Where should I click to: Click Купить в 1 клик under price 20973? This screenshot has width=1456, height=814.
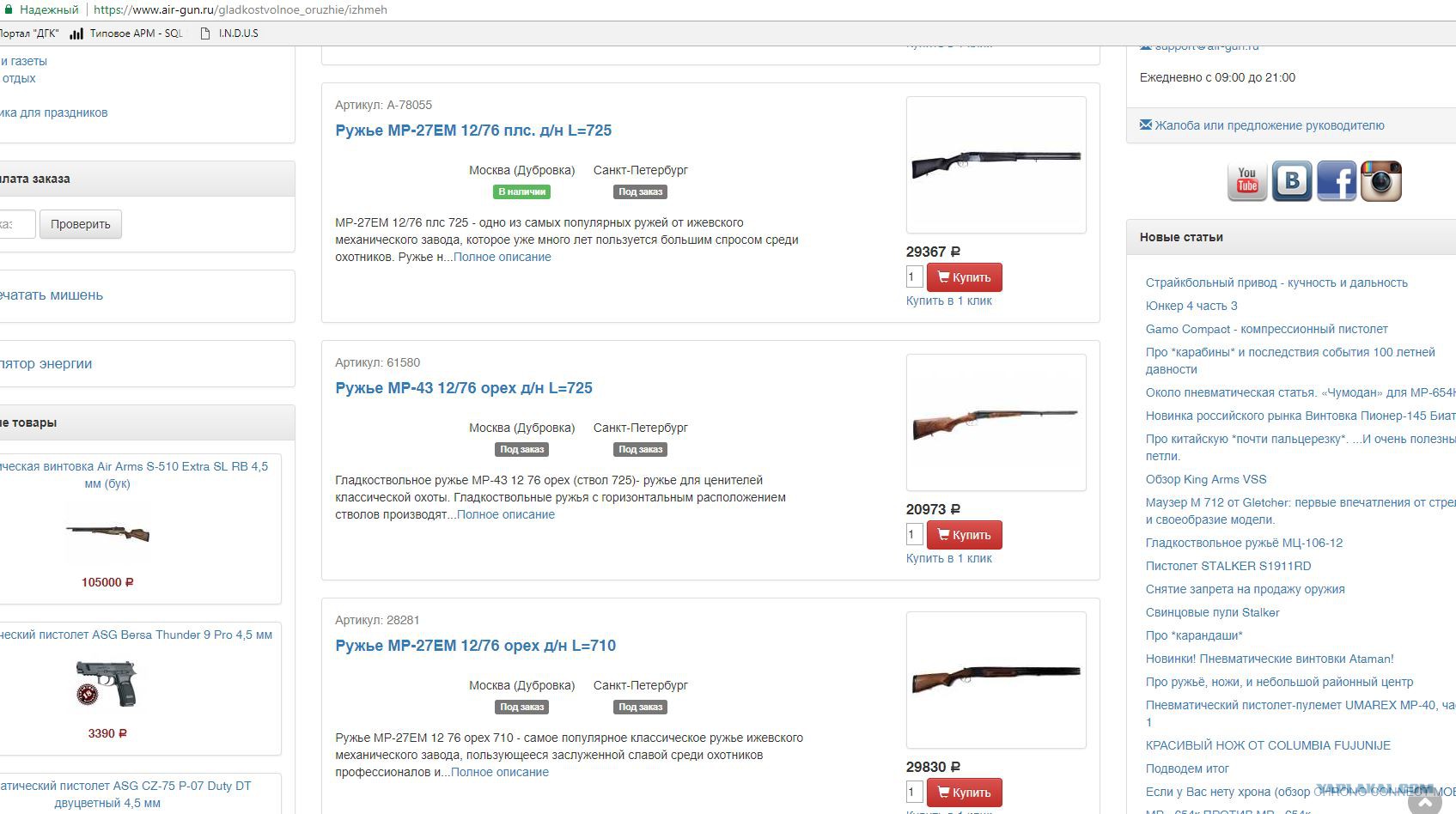tap(949, 558)
